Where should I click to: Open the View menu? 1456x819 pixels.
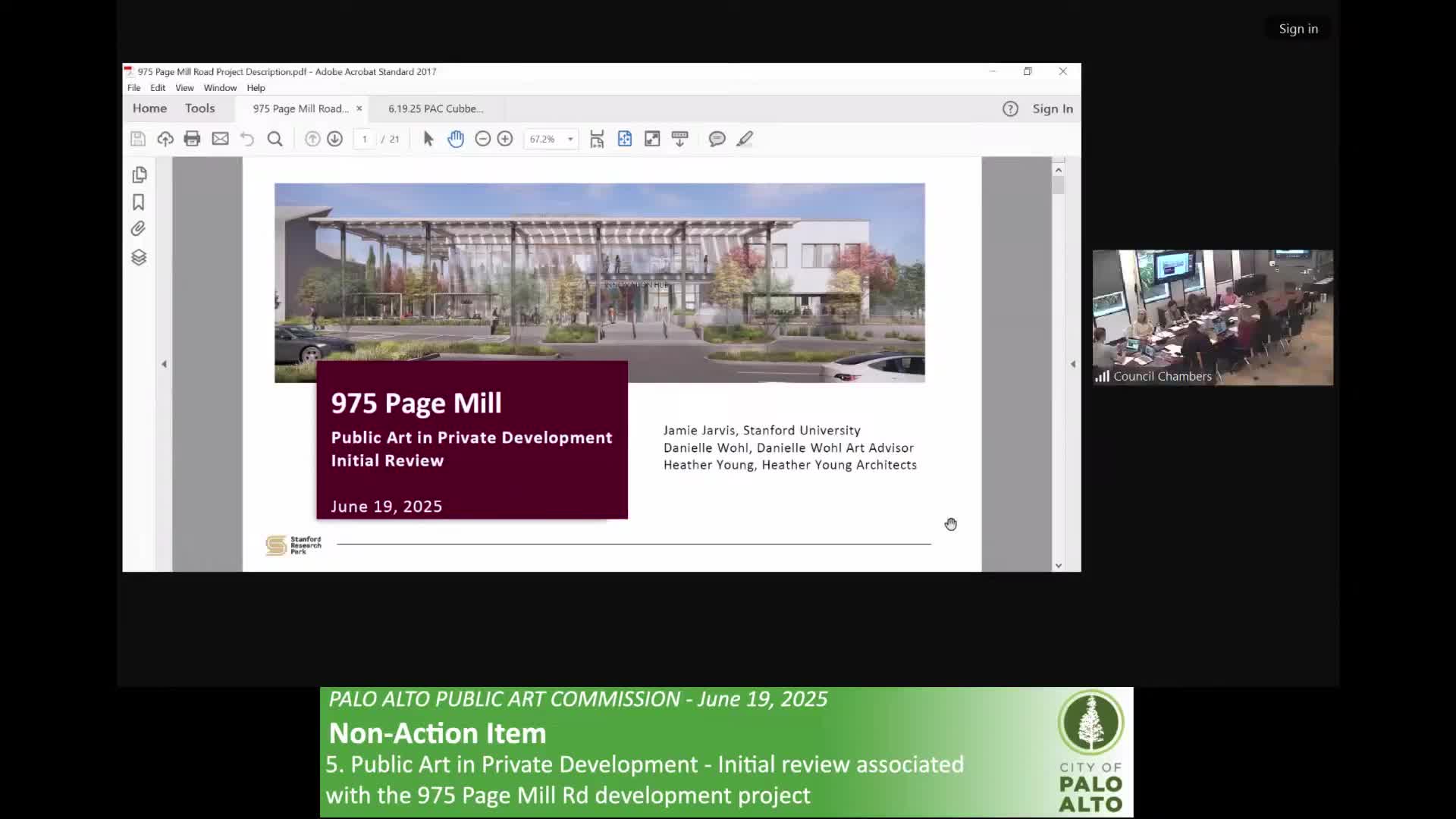[x=184, y=88]
